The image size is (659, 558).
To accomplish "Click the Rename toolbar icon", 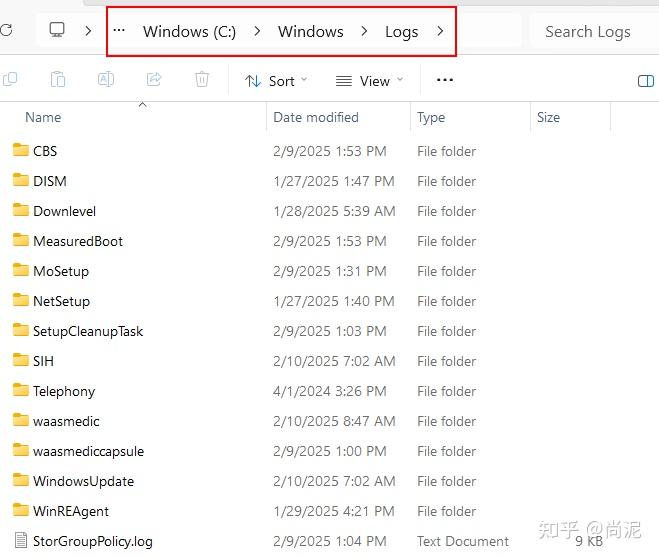I will click(105, 79).
